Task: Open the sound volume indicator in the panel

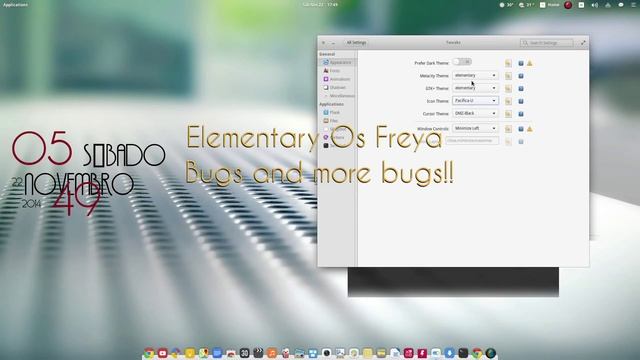Action: point(595,5)
